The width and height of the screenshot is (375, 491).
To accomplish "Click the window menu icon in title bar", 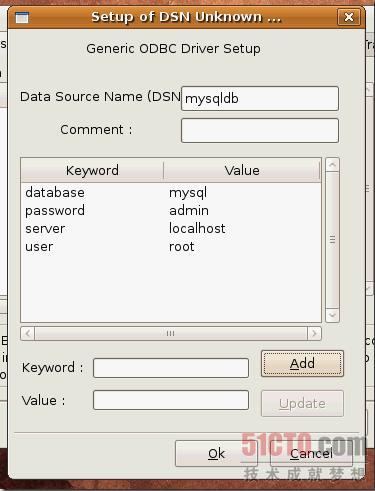I will click(x=22, y=17).
